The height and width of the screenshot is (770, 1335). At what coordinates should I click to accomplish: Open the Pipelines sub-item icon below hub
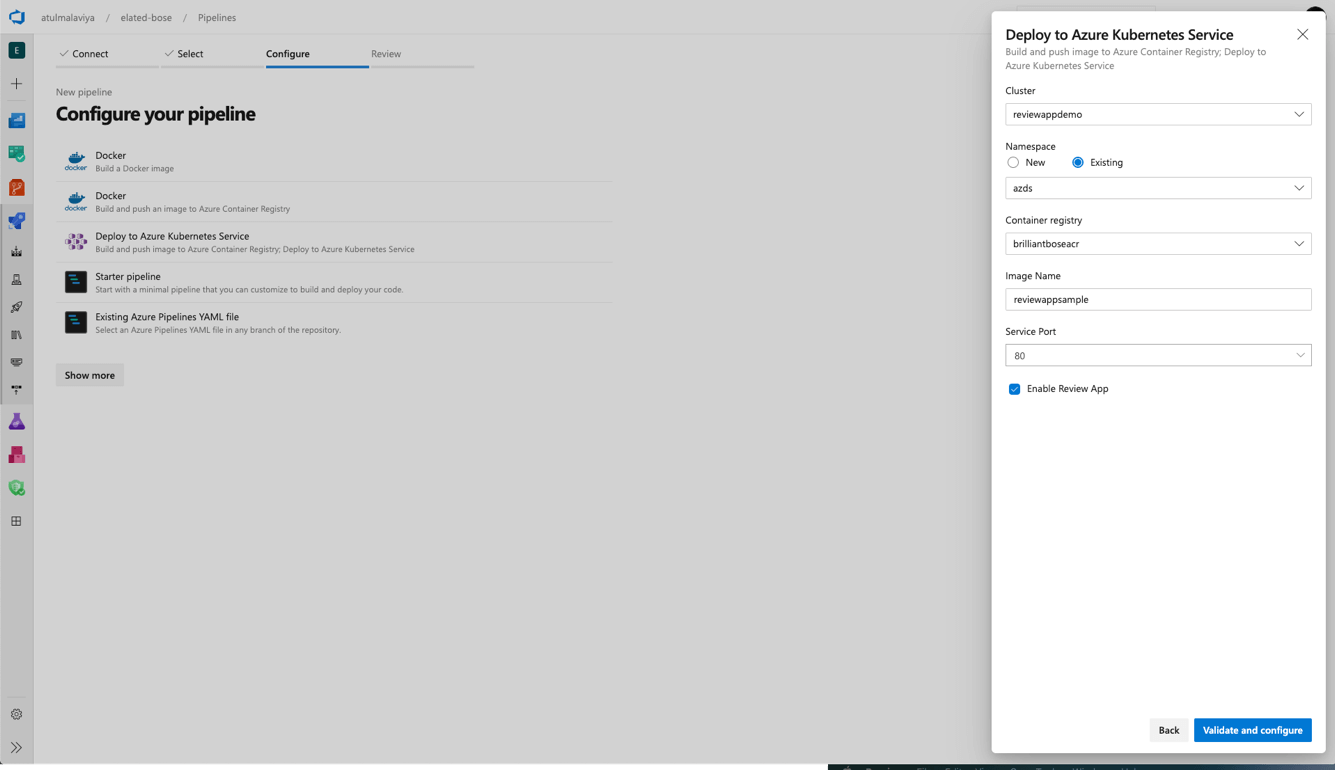click(17, 252)
